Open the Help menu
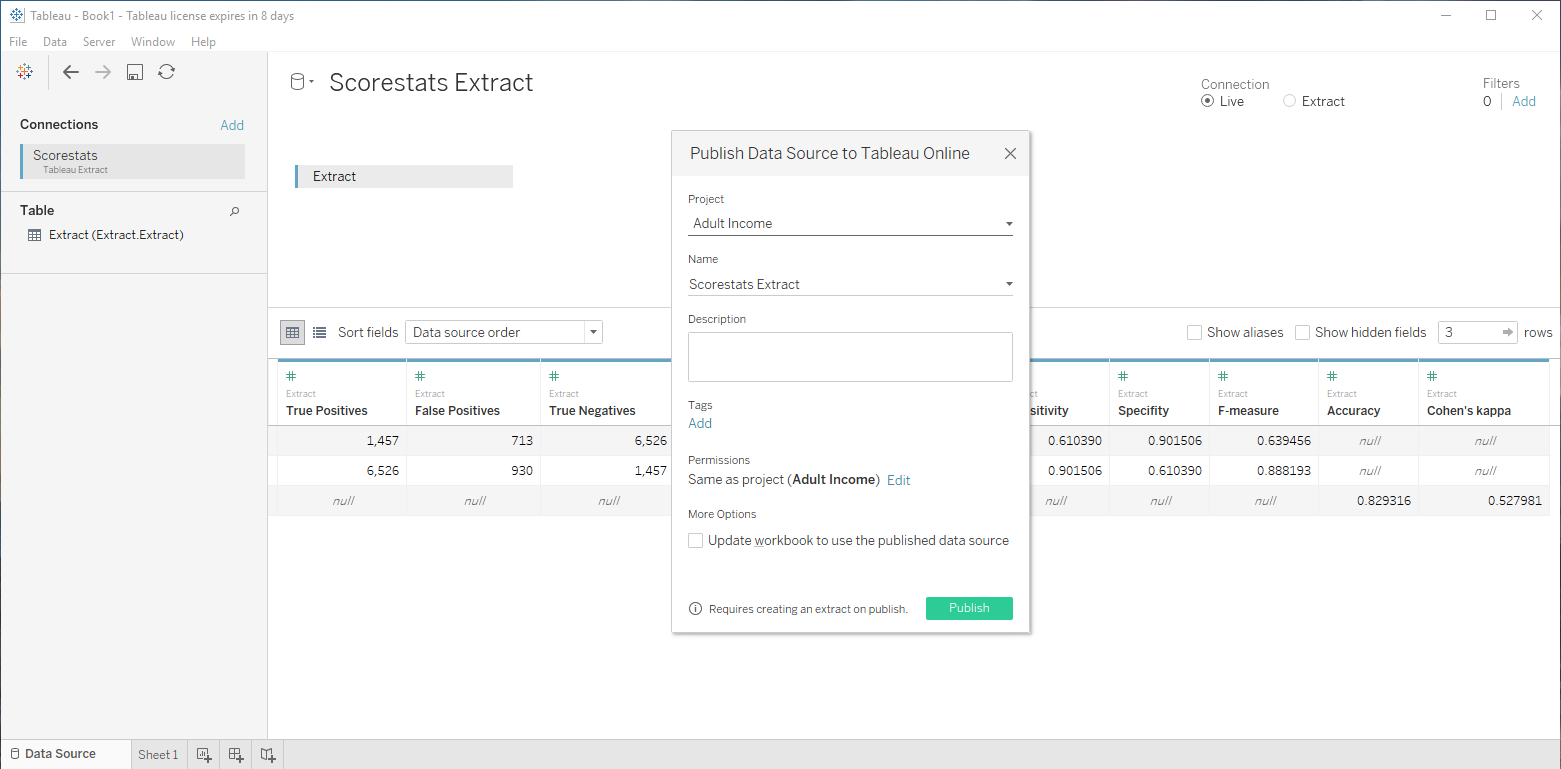The height and width of the screenshot is (769, 1561). 203,42
